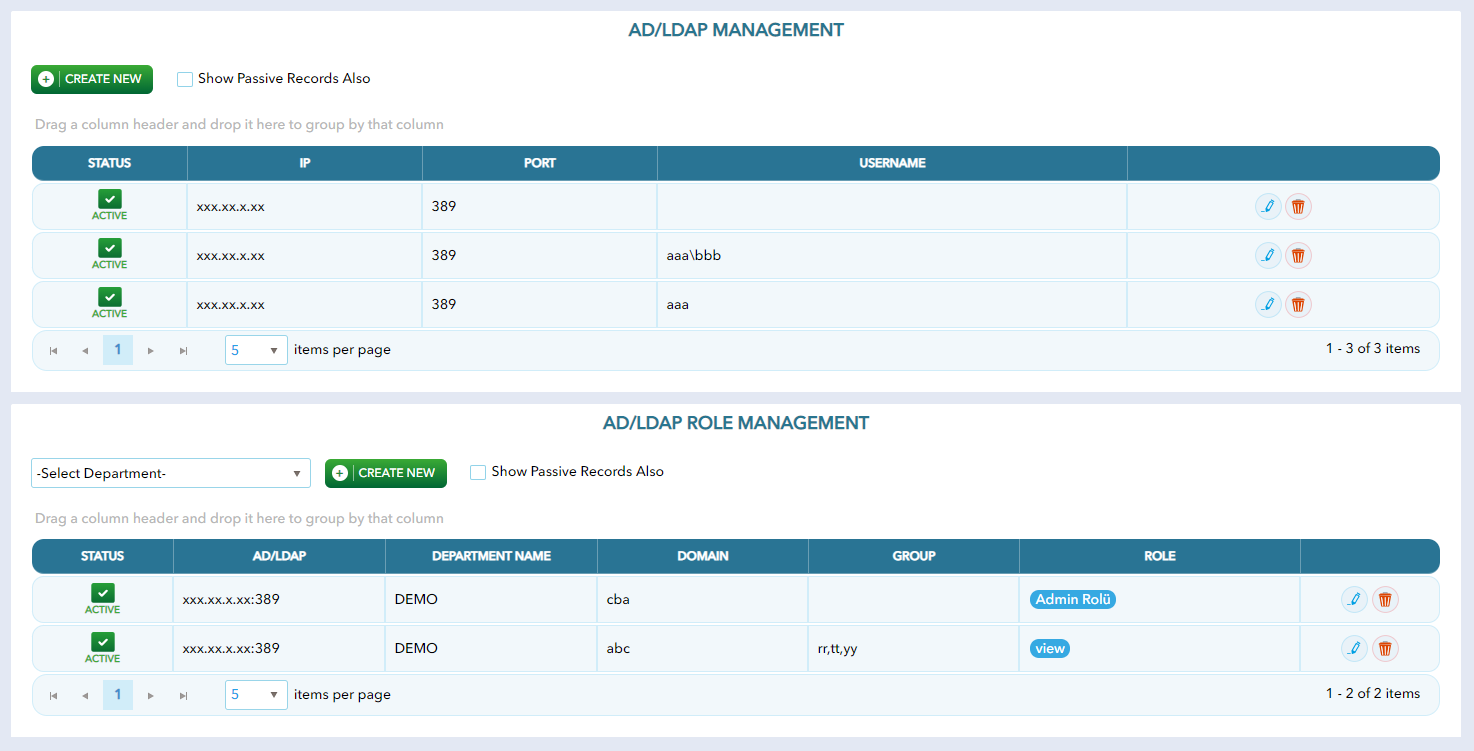Go to previous page in AD/LDAP Management pager
Viewport: 1474px width, 751px height.
(85, 351)
